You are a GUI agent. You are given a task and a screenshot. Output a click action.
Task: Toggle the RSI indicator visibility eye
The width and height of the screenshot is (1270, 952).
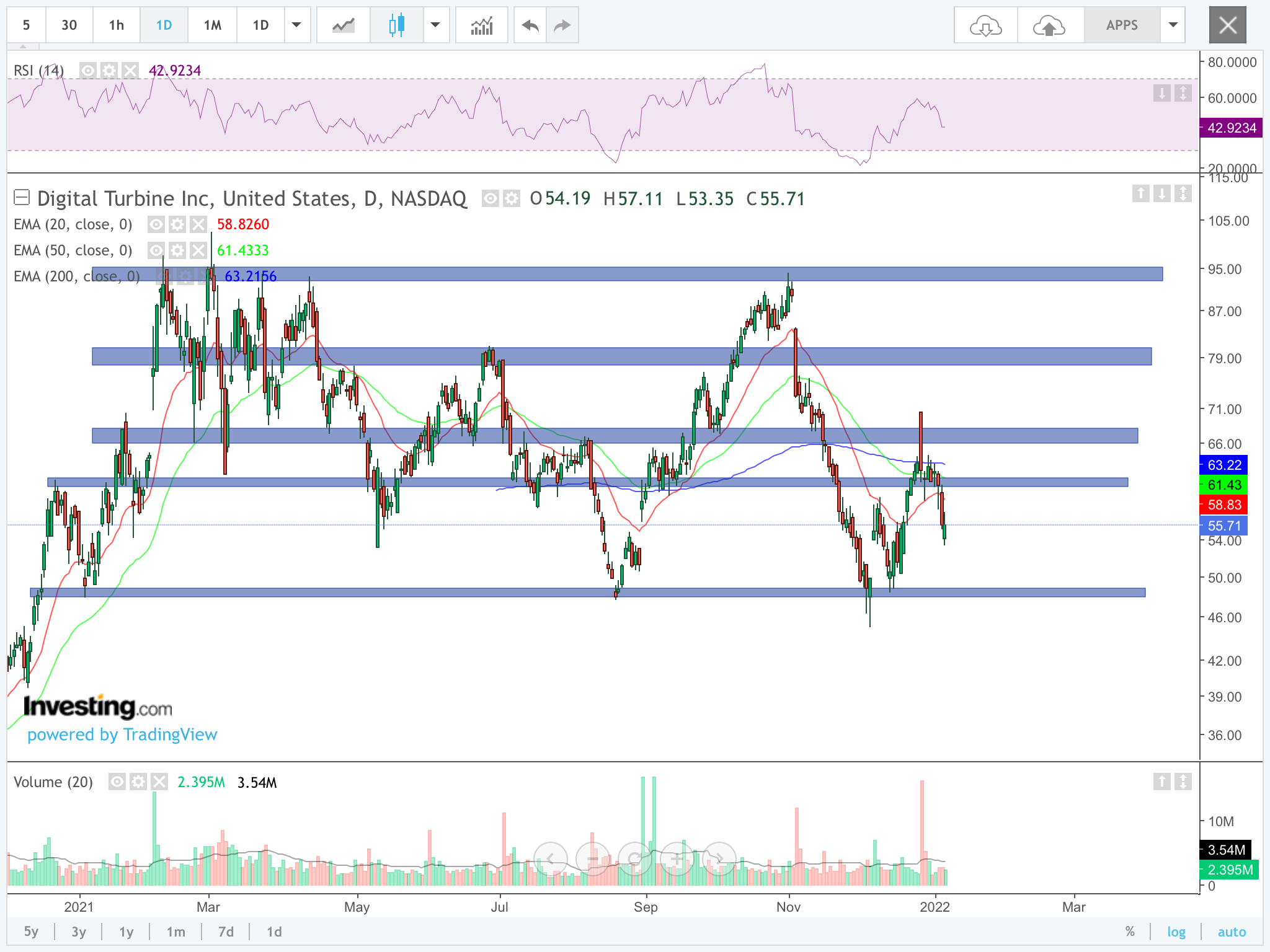(88, 70)
